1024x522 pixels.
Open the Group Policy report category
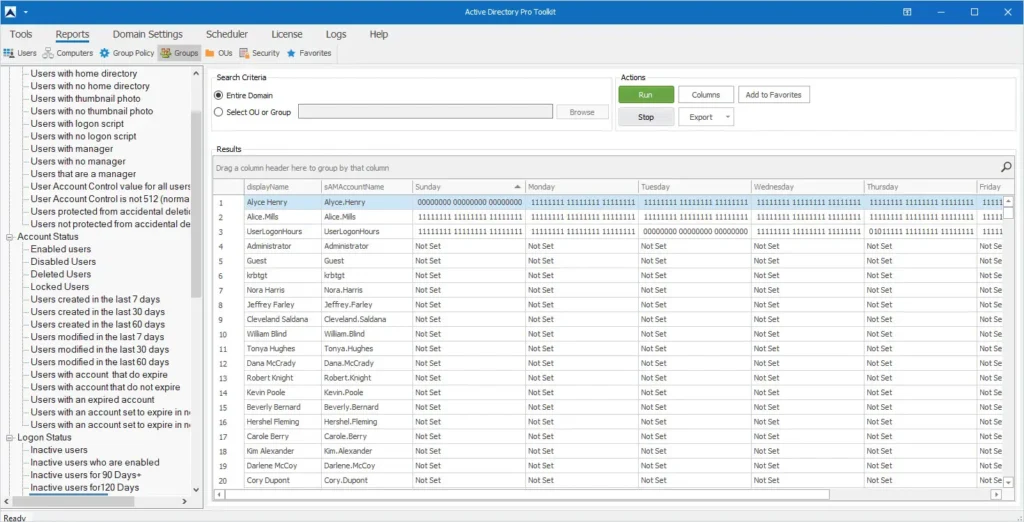tap(127, 53)
